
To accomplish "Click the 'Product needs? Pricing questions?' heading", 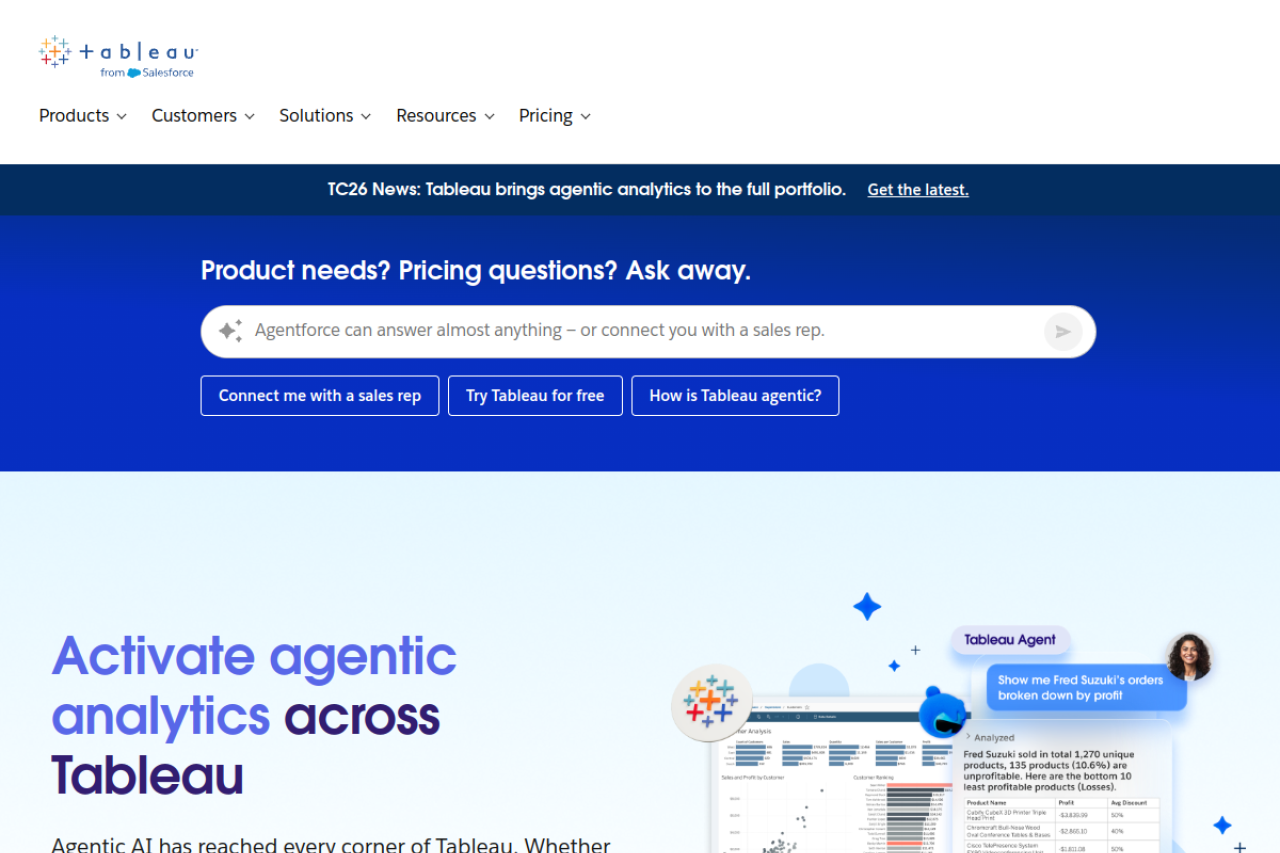I will (x=475, y=271).
